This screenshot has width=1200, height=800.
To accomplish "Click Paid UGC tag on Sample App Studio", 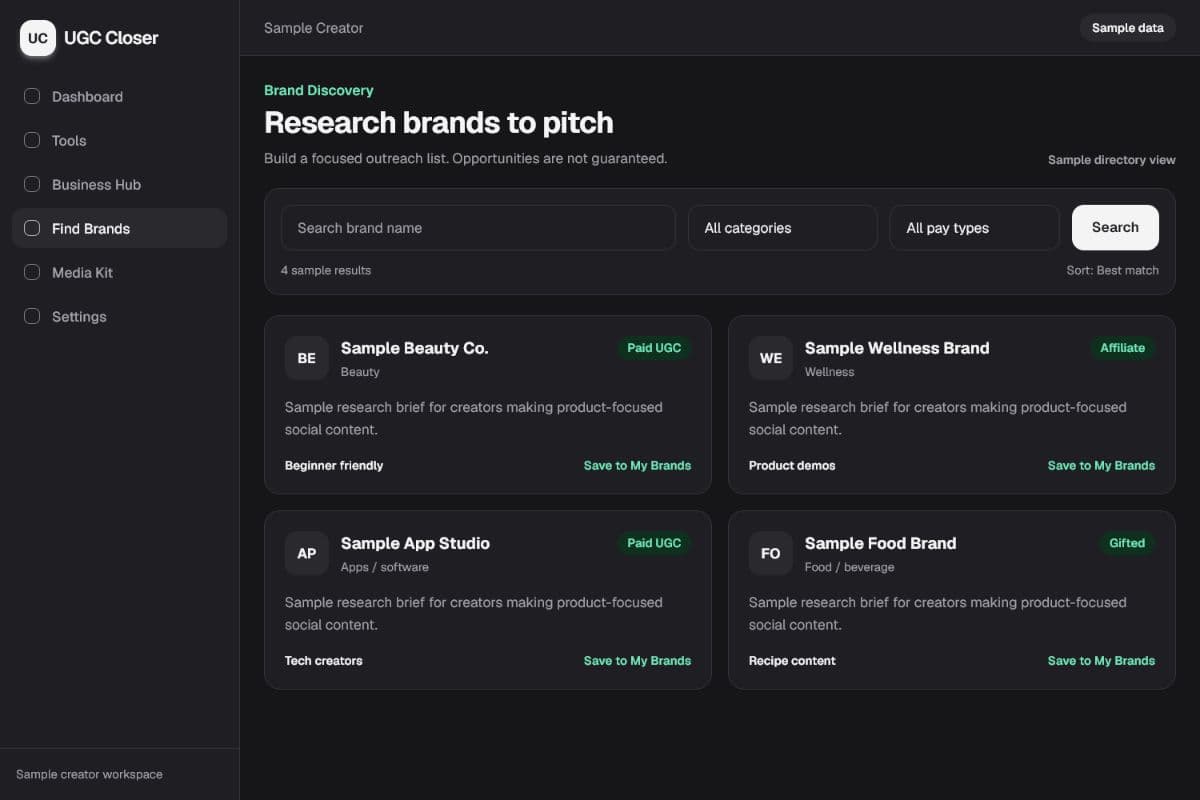I will pyautogui.click(x=654, y=543).
